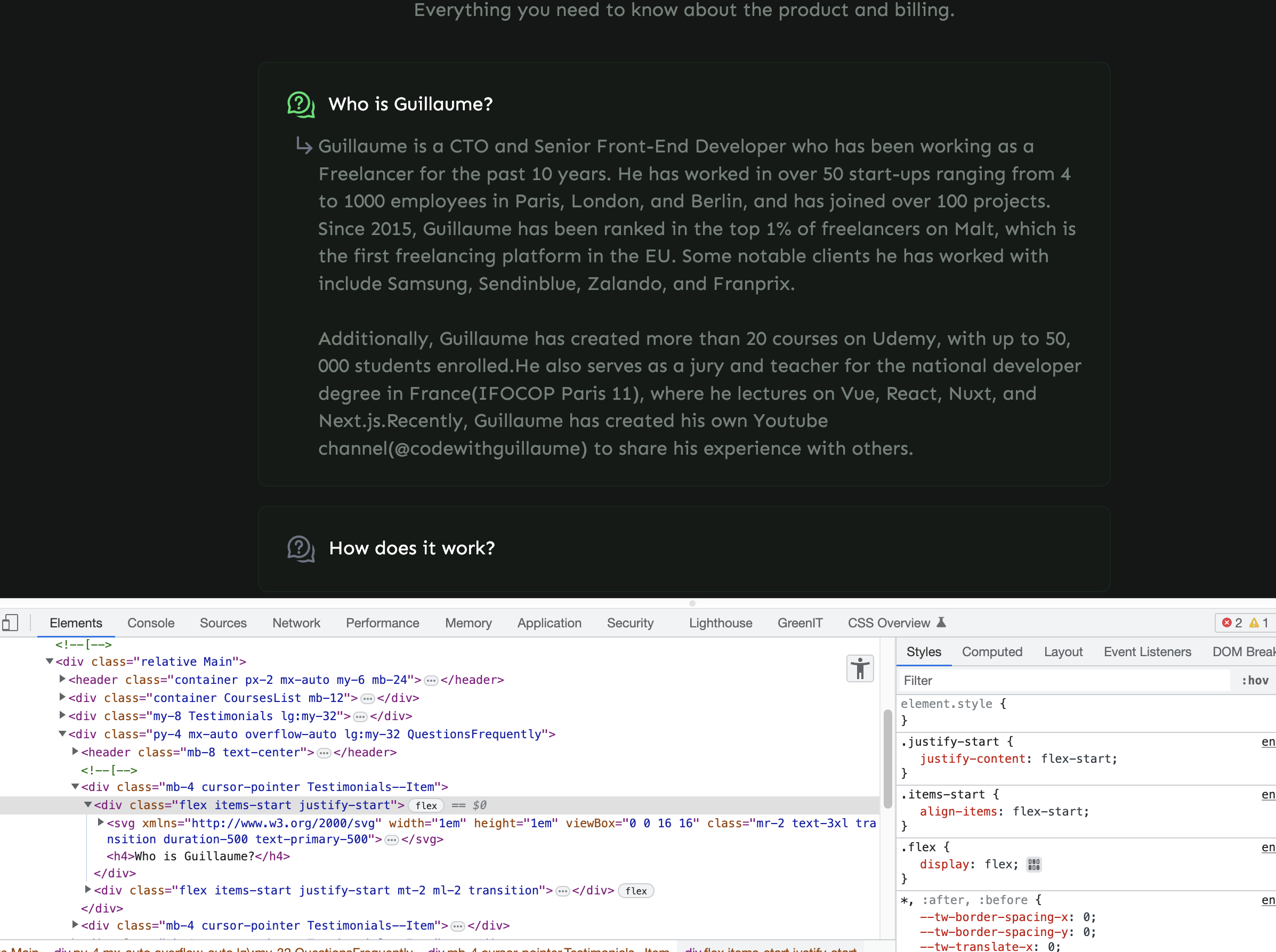The image size is (1276, 952).
Task: Click the ellipsis in the svg element row
Action: pos(392,840)
